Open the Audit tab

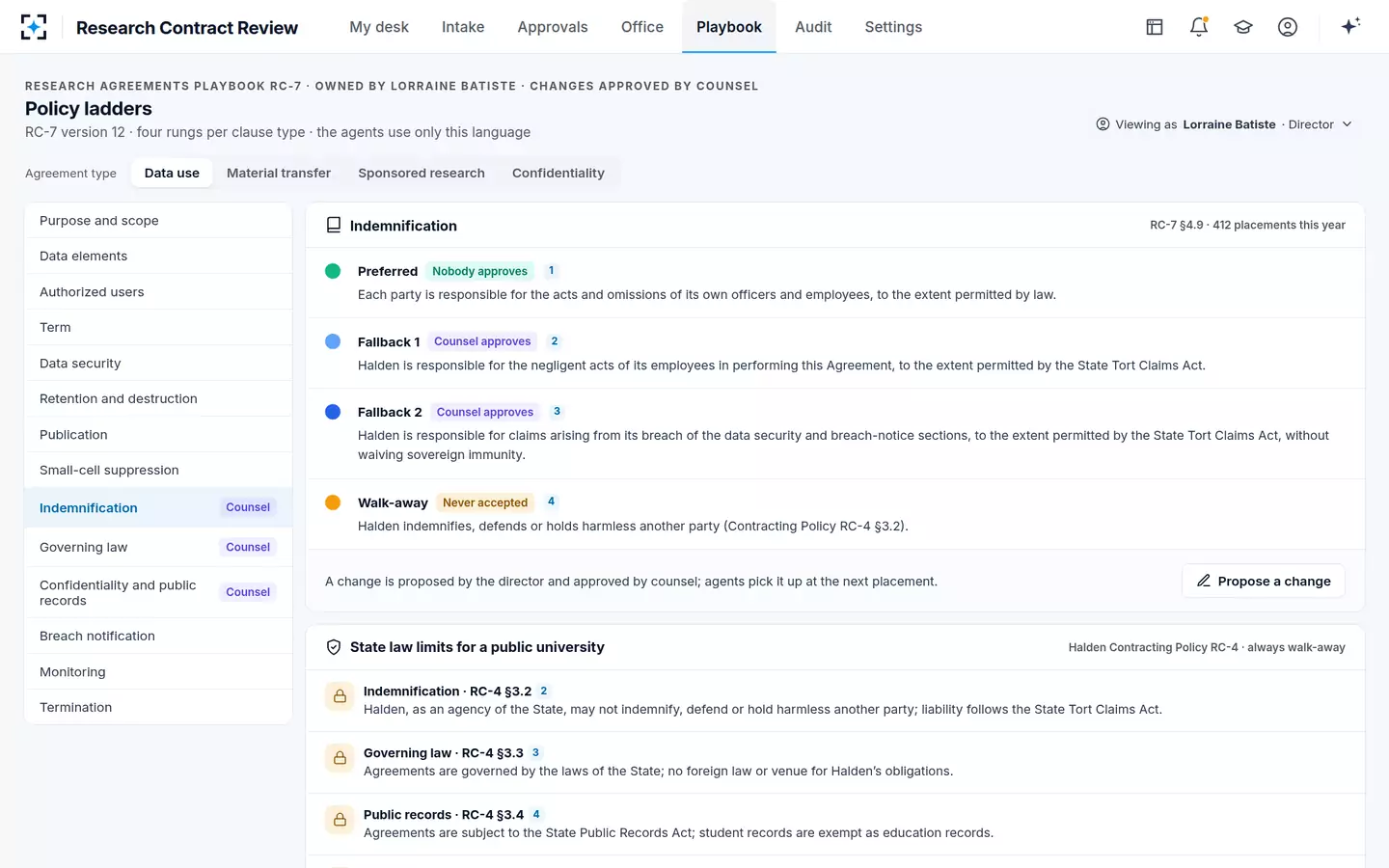(x=813, y=27)
